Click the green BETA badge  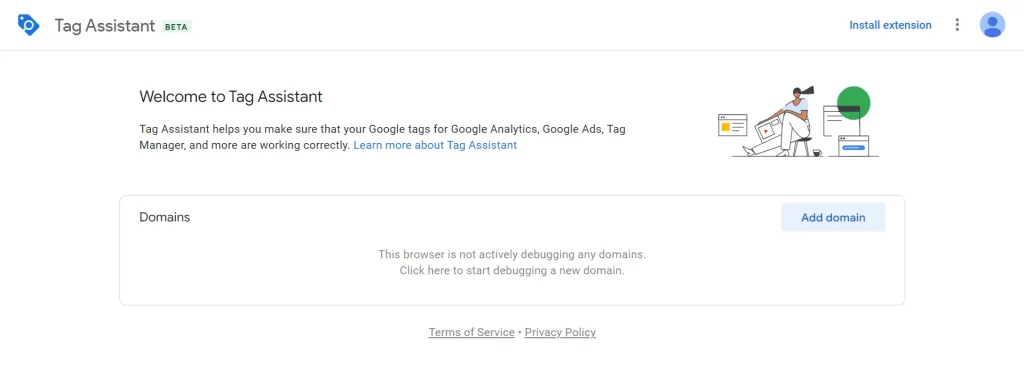(176, 27)
